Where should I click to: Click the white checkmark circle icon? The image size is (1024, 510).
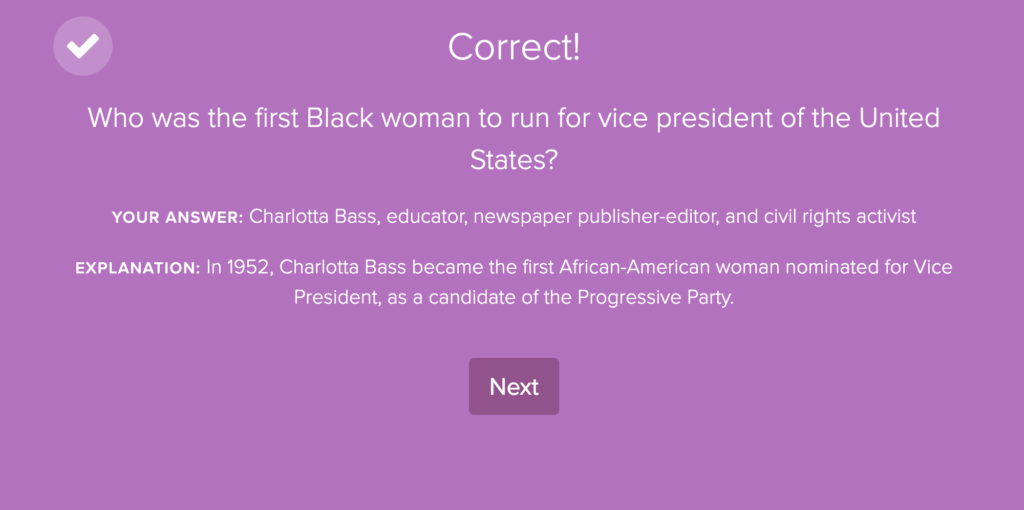coord(83,46)
